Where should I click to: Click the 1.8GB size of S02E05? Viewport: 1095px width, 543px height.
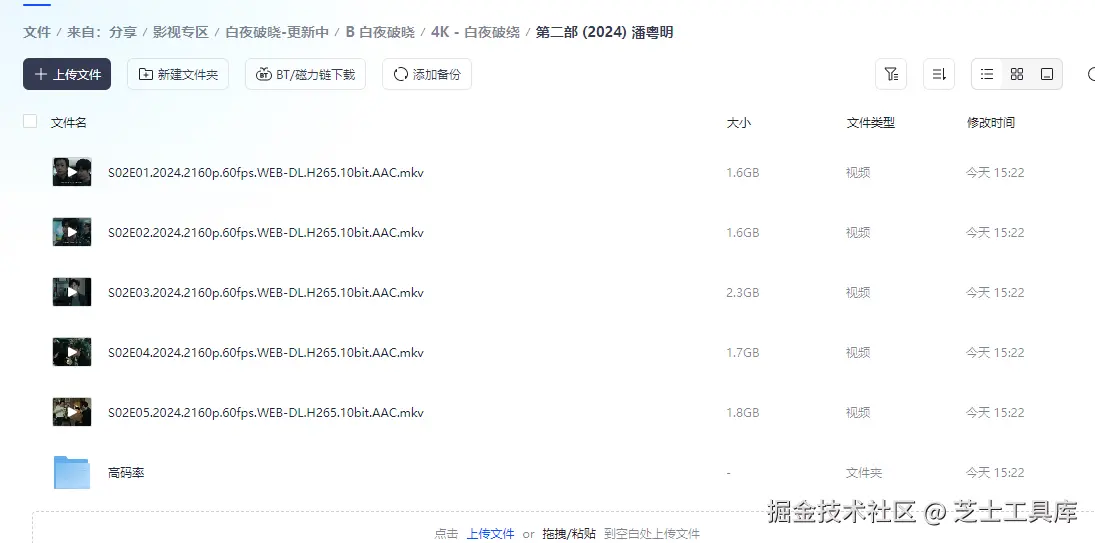(x=742, y=412)
